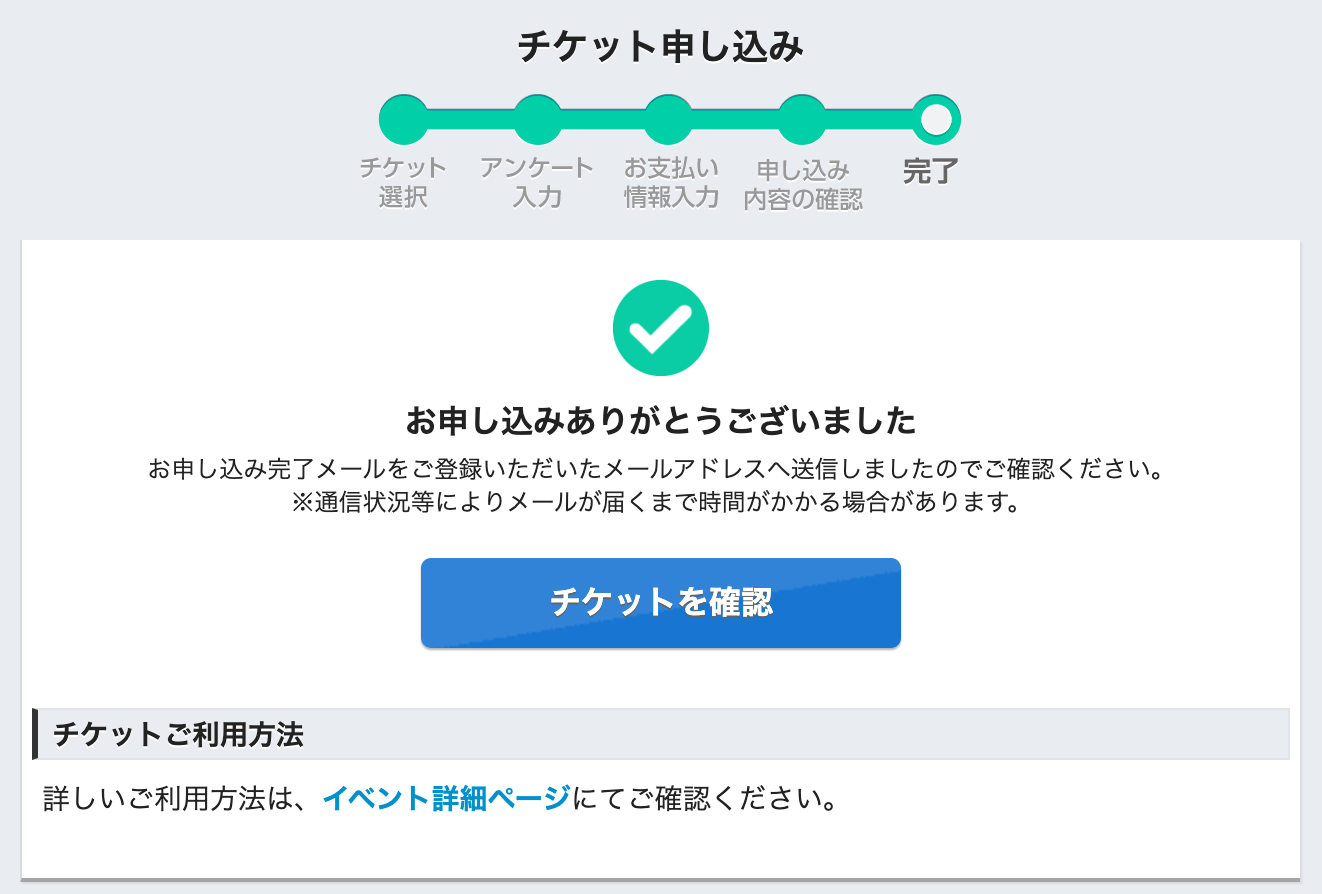
Task: Click progress bar between 申し込み内容の確認 and 完了
Action: (x=870, y=120)
